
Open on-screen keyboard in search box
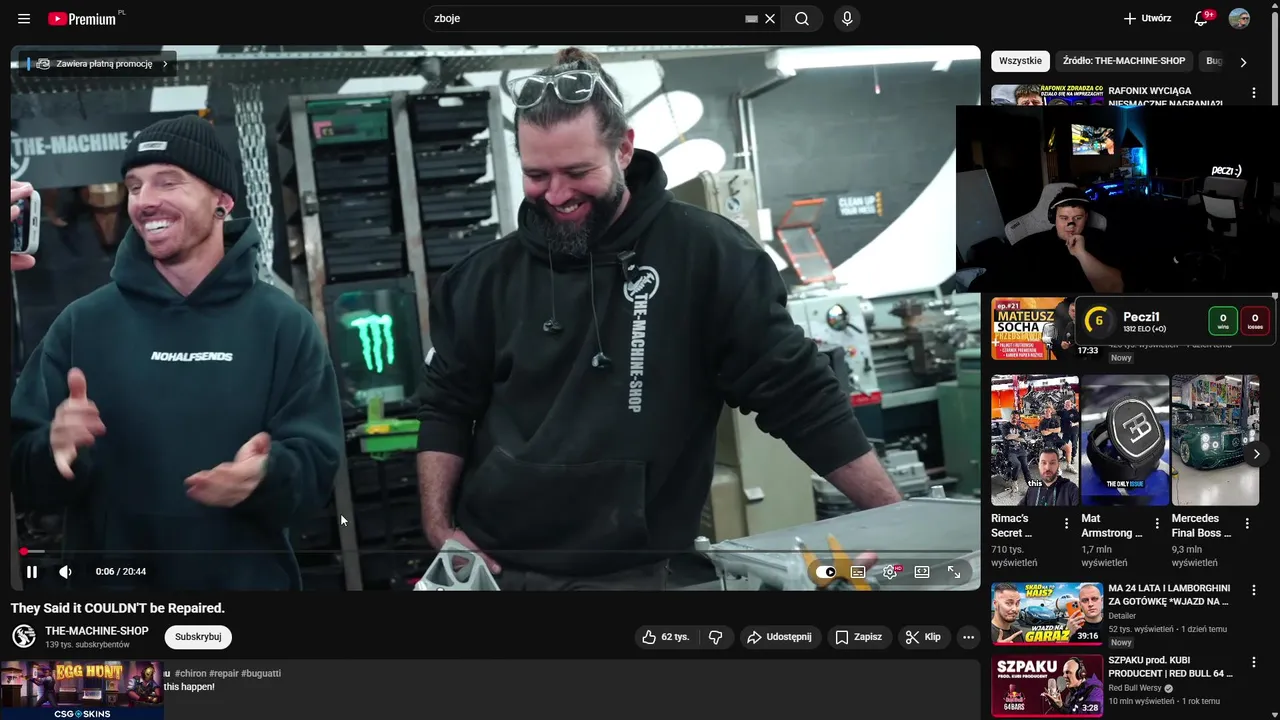(751, 19)
